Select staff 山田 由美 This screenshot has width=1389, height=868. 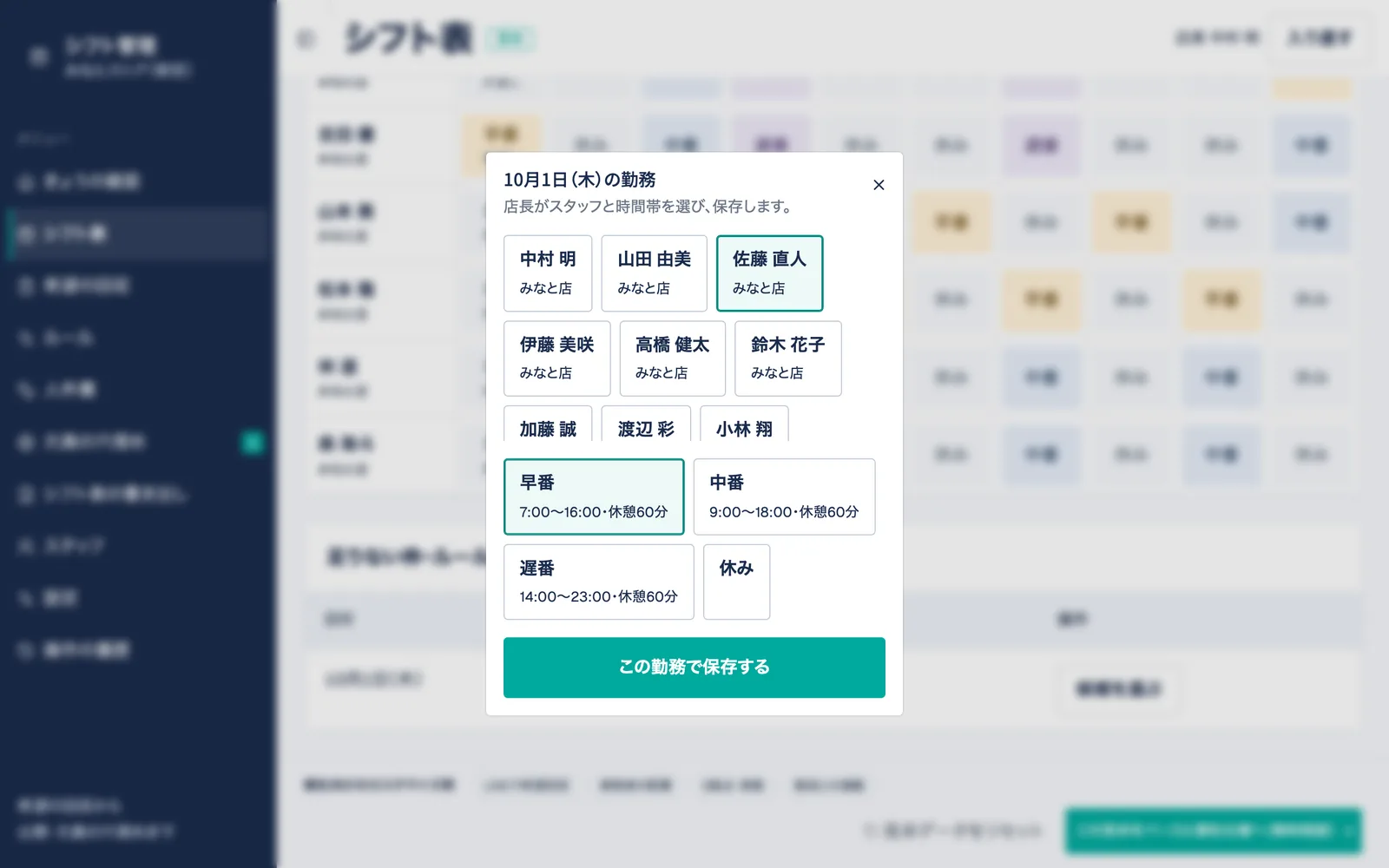[654, 273]
